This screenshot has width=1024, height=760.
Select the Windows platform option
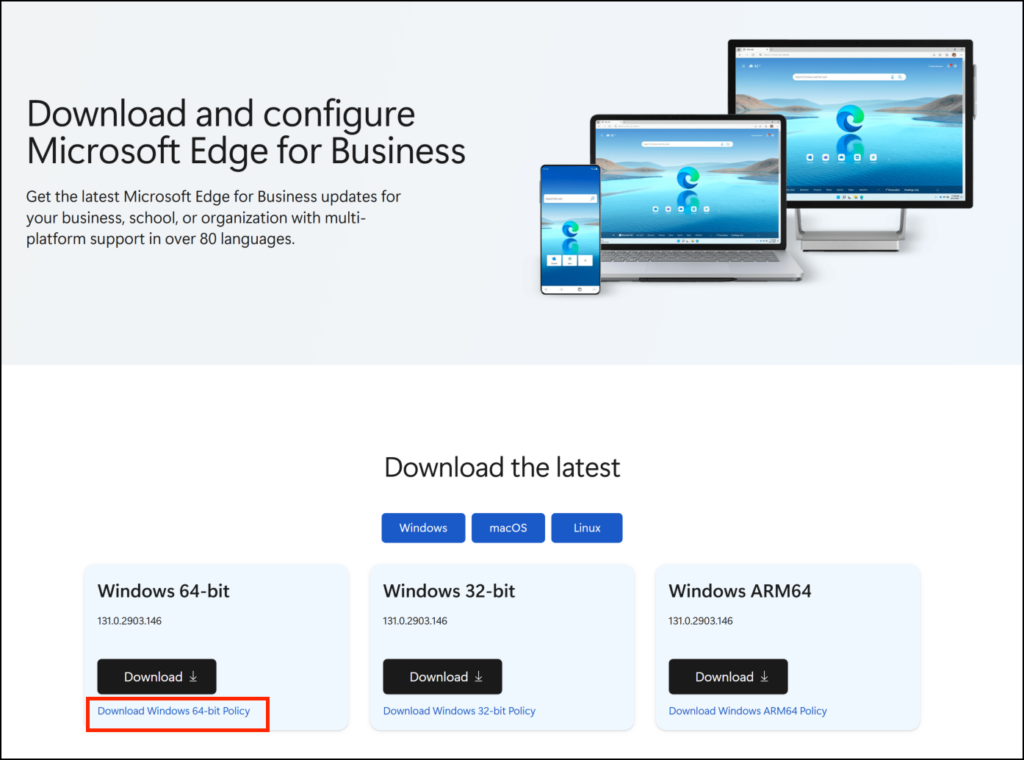(423, 527)
